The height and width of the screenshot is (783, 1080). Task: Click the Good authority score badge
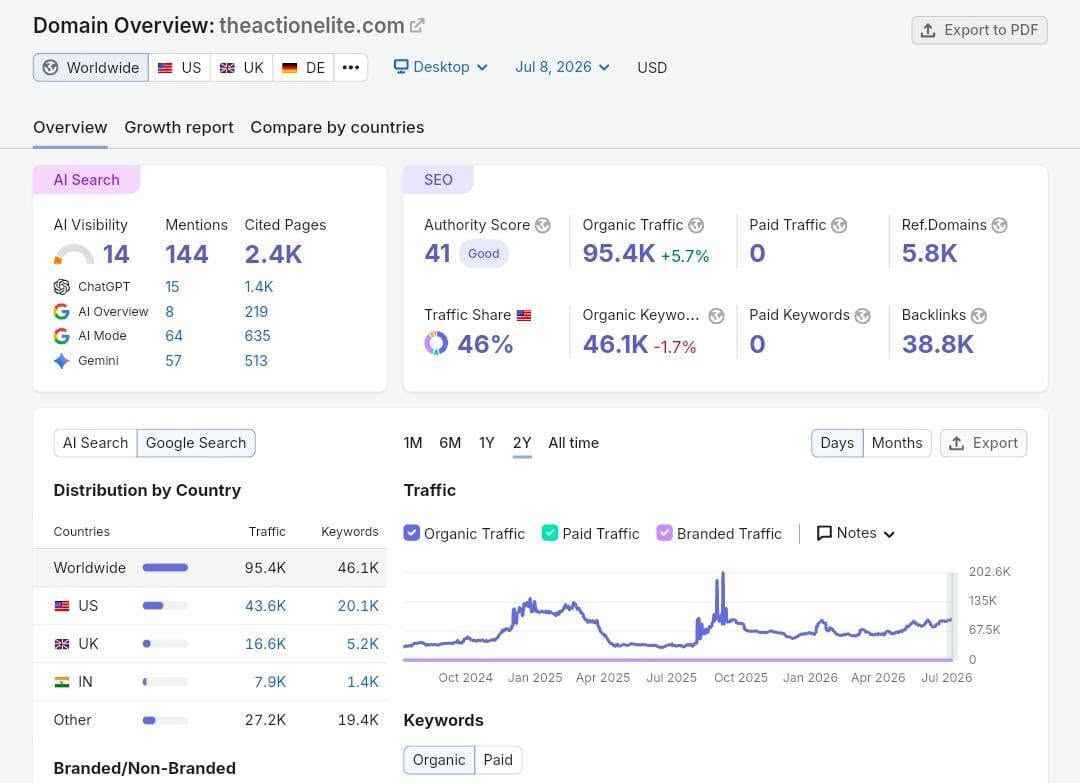click(484, 253)
